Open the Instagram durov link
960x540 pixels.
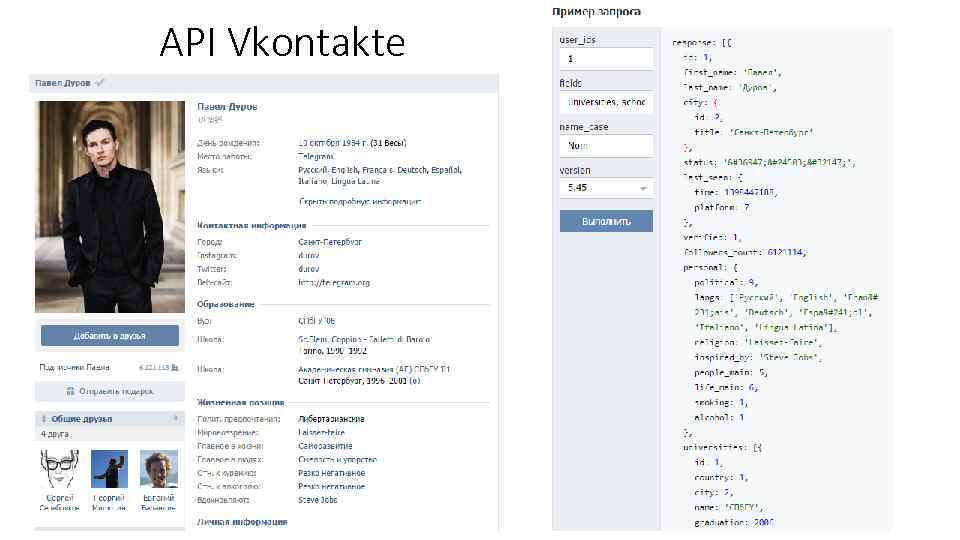[x=309, y=255]
